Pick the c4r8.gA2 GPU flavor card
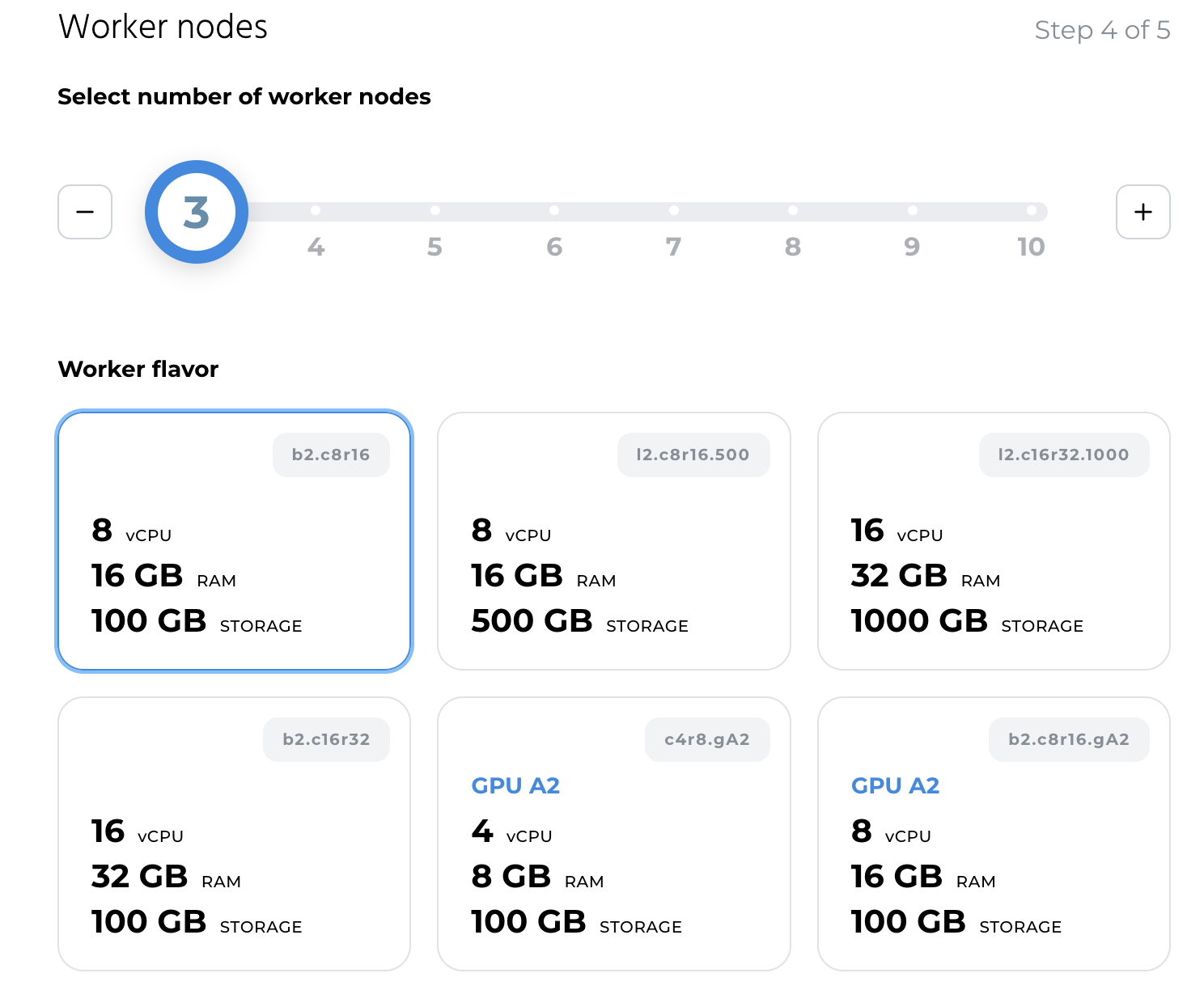Screen dimensions: 1204x990 (613, 833)
